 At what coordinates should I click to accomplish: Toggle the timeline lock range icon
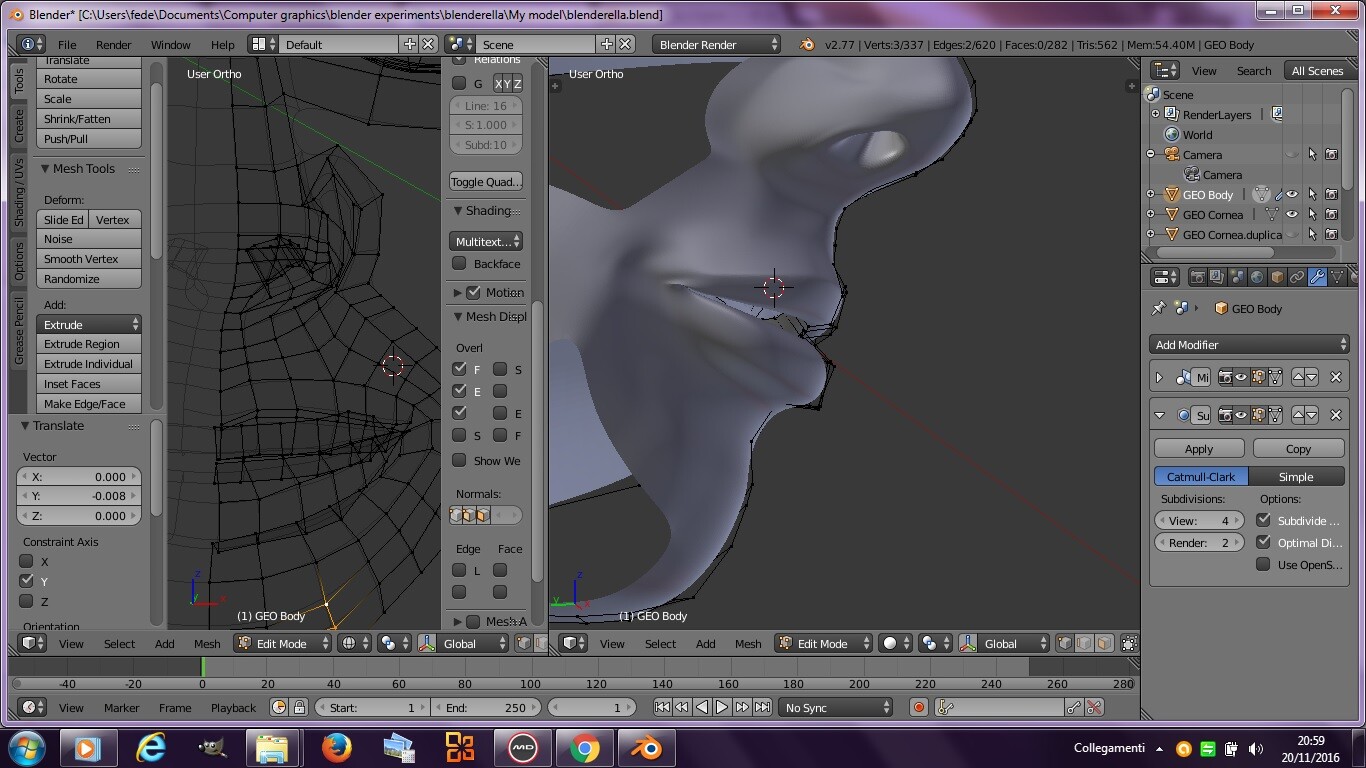click(x=299, y=707)
